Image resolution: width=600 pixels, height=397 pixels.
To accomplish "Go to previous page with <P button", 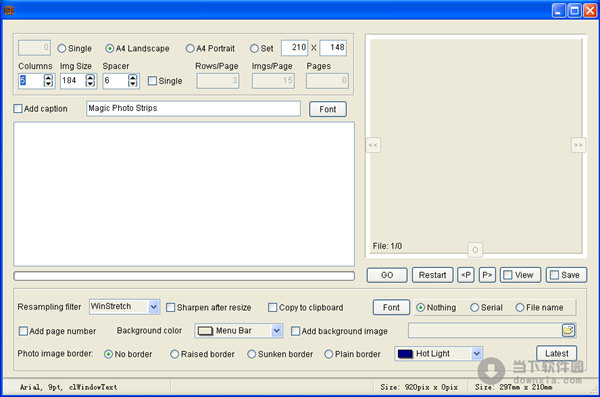I will click(x=466, y=275).
